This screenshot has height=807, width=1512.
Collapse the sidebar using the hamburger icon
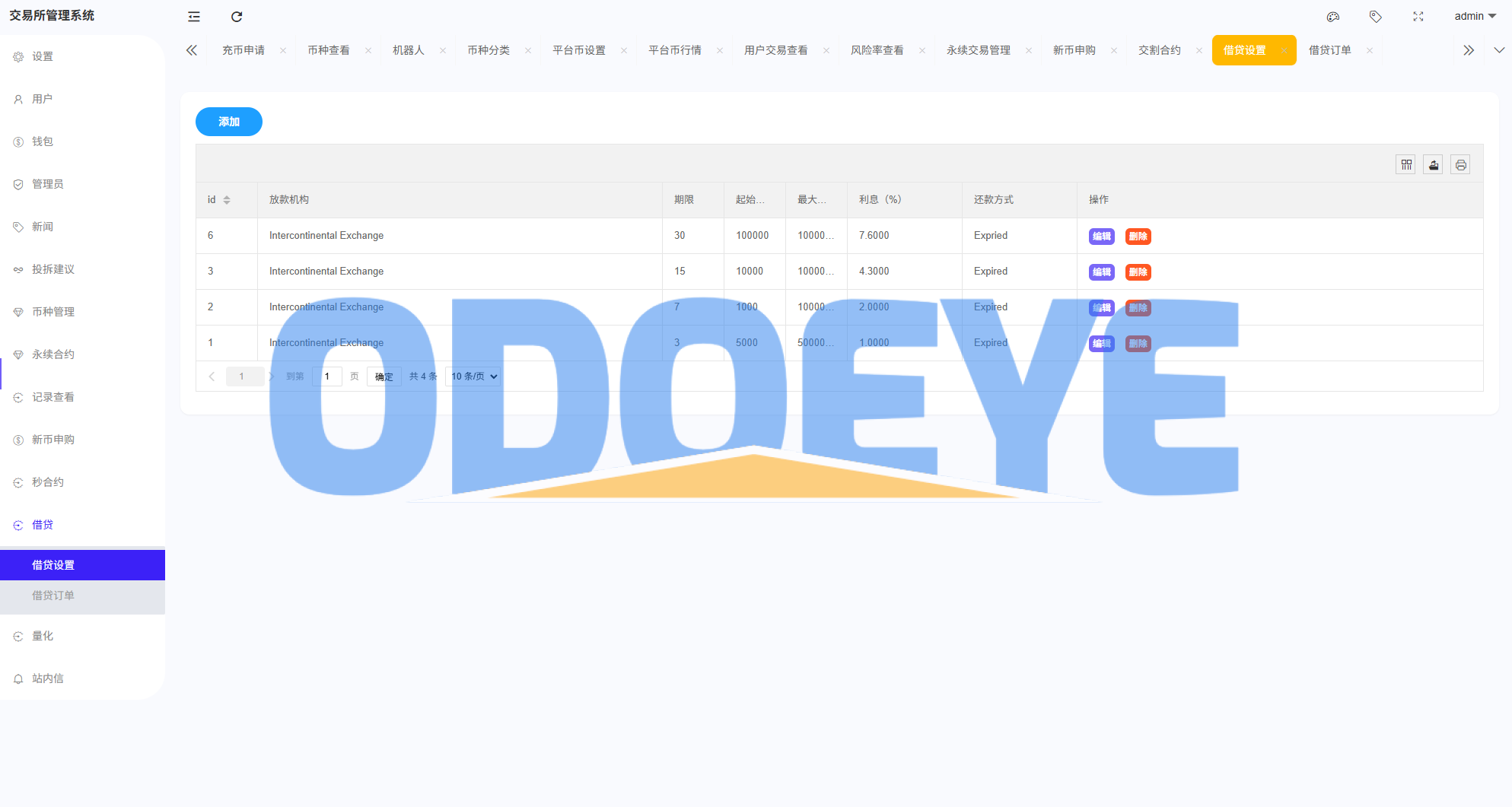pyautogui.click(x=193, y=16)
